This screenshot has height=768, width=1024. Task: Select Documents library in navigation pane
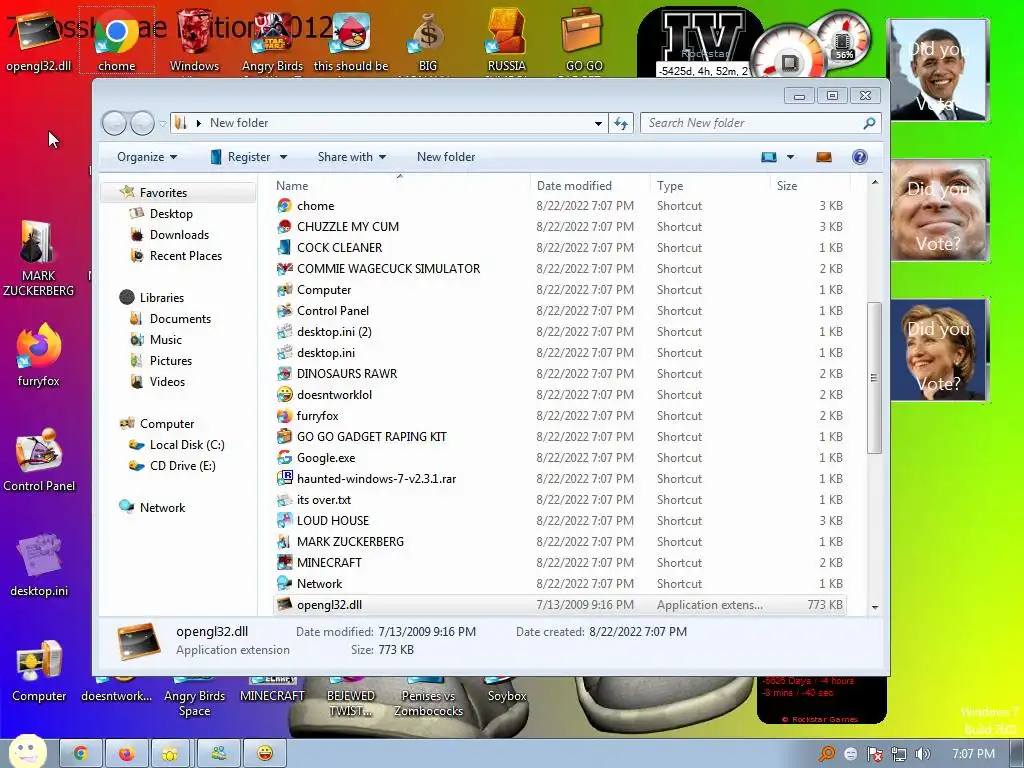pos(180,319)
